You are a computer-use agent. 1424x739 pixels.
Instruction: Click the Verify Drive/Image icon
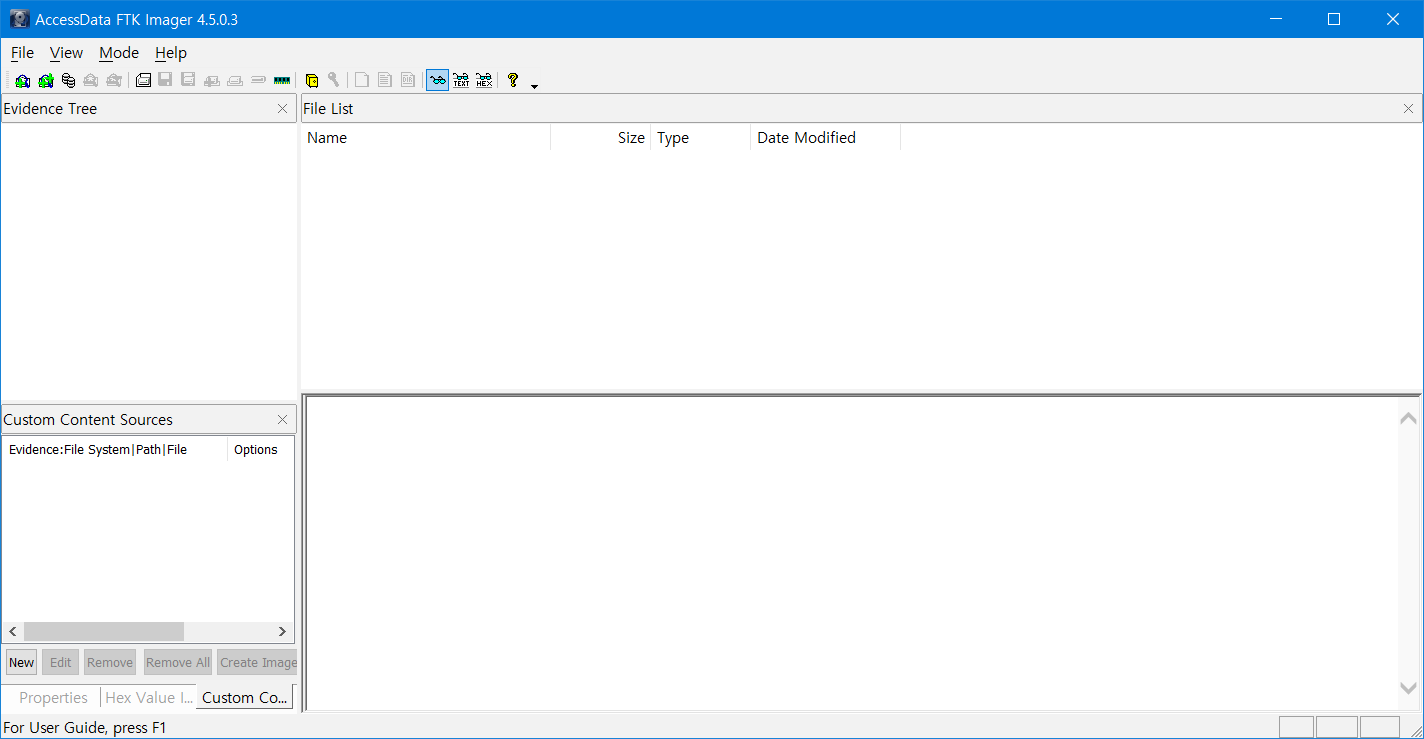[258, 81]
